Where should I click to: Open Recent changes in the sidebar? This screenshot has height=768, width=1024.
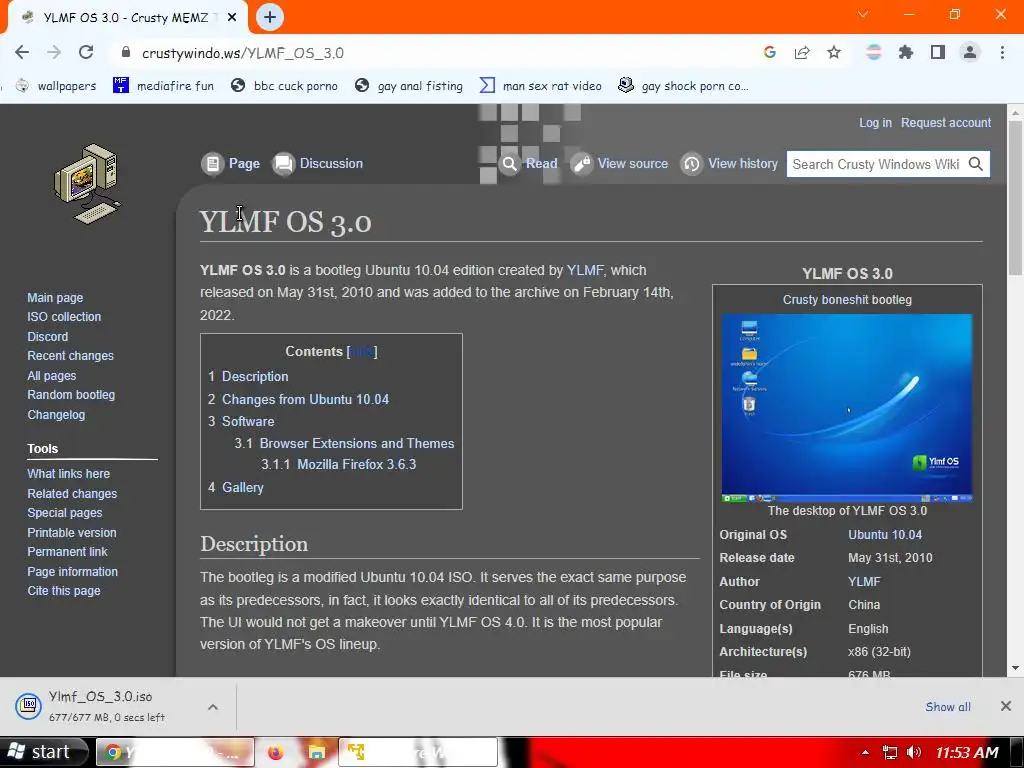tap(71, 356)
